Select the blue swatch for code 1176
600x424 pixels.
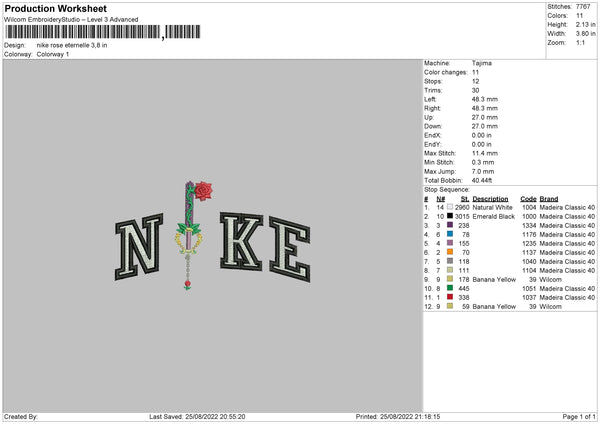pos(450,234)
